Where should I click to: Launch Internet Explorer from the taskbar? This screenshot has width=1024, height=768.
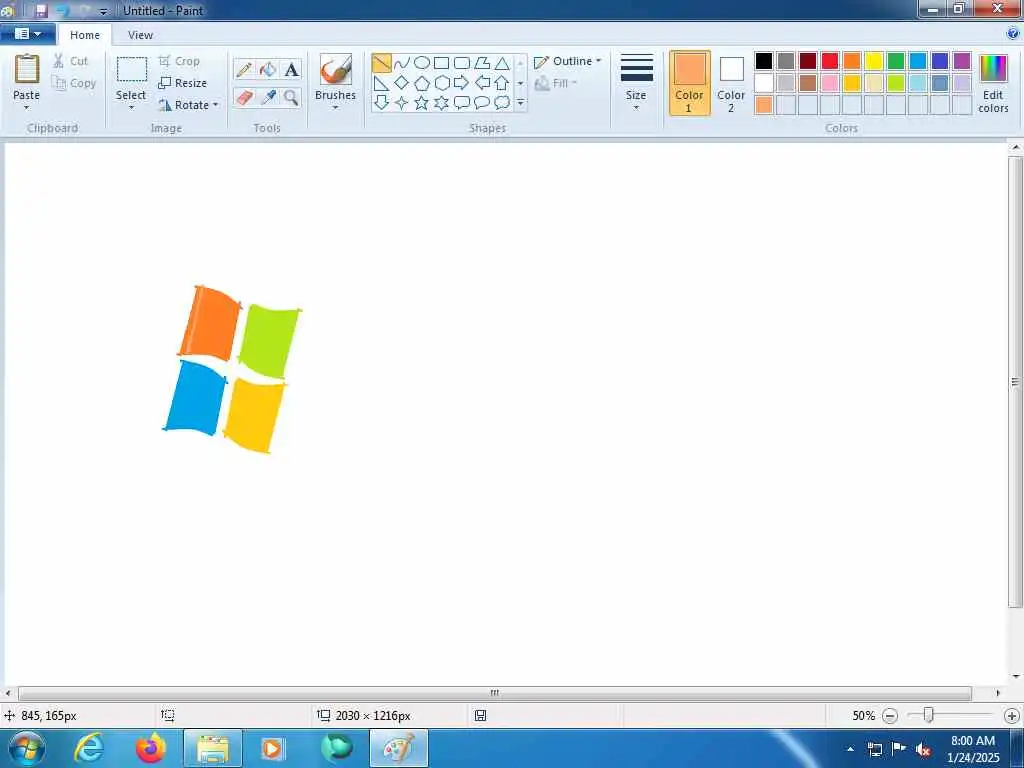pos(88,748)
